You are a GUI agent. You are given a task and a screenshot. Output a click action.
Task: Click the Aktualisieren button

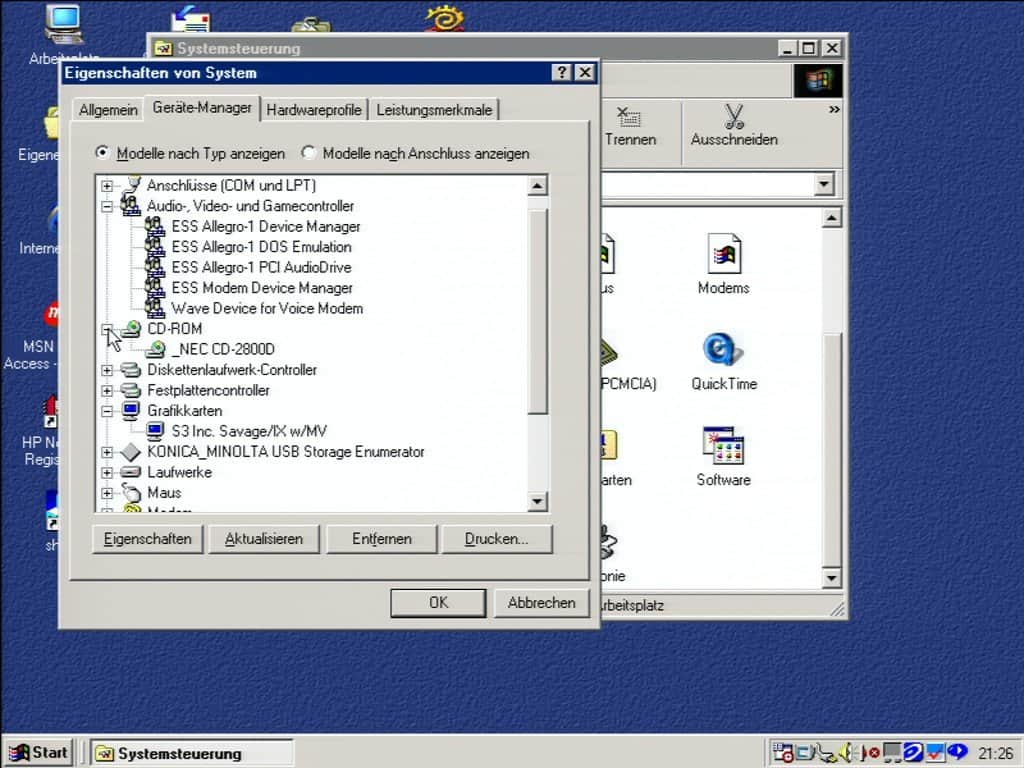pos(264,539)
